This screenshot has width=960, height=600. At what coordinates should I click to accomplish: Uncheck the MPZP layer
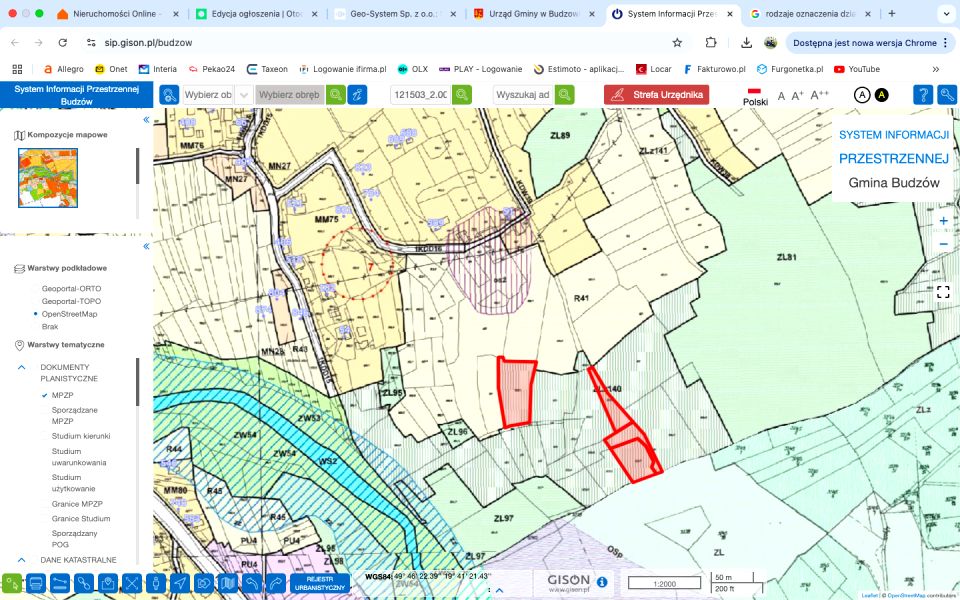tap(45, 395)
